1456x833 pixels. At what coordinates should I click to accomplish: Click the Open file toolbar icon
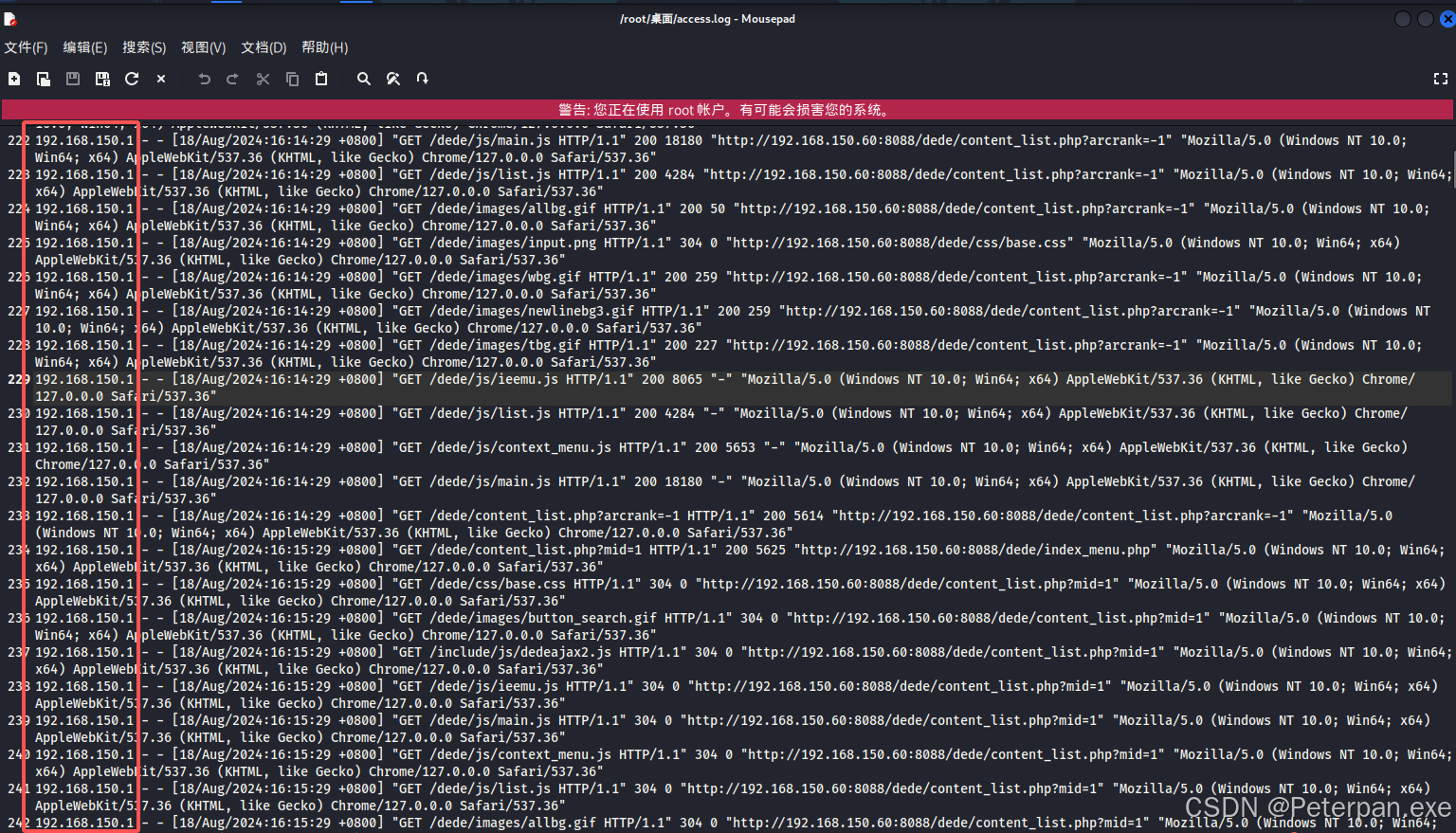point(44,80)
